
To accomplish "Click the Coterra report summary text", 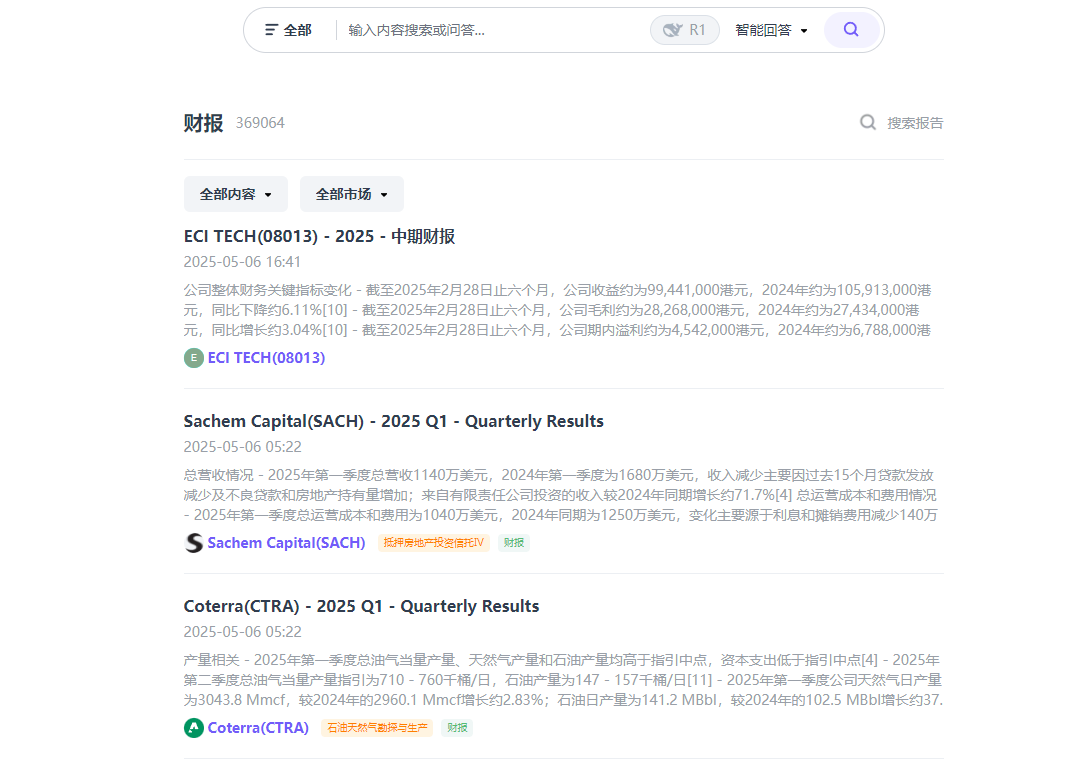I will click(563, 680).
